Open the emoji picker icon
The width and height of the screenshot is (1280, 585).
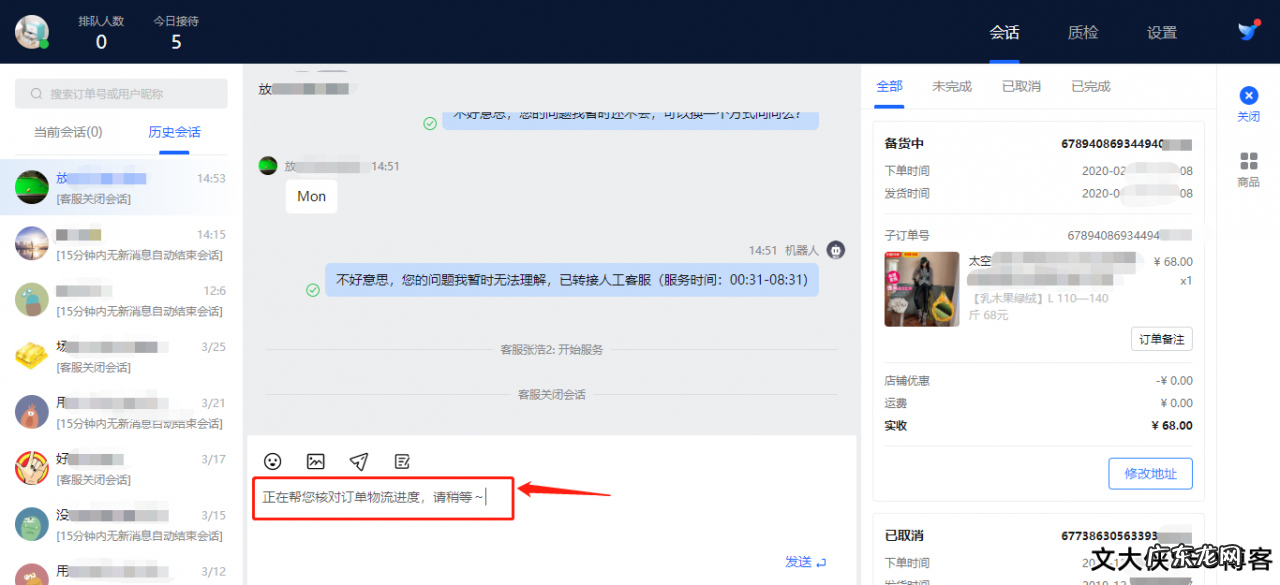click(x=271, y=461)
